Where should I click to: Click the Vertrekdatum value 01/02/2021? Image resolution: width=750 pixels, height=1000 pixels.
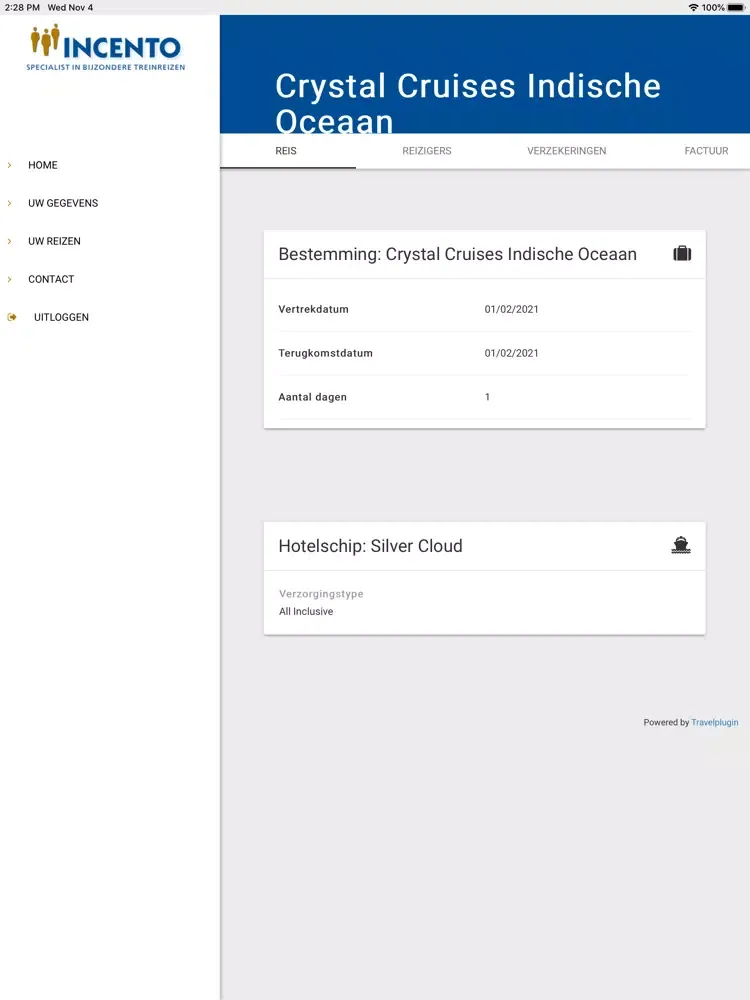tap(511, 309)
